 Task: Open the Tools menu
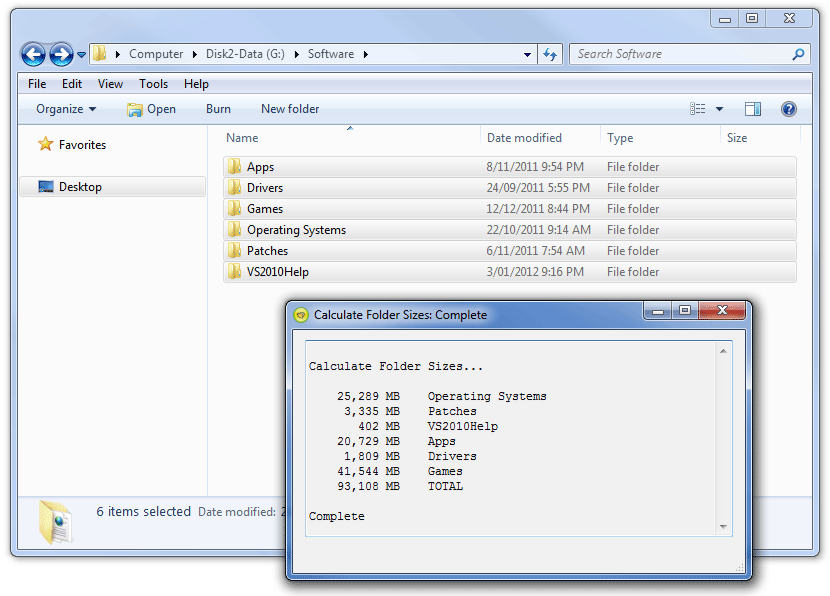(153, 84)
